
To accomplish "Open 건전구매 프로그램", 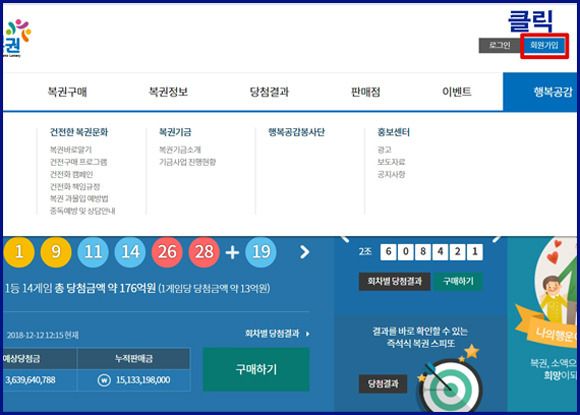I will point(78,162).
